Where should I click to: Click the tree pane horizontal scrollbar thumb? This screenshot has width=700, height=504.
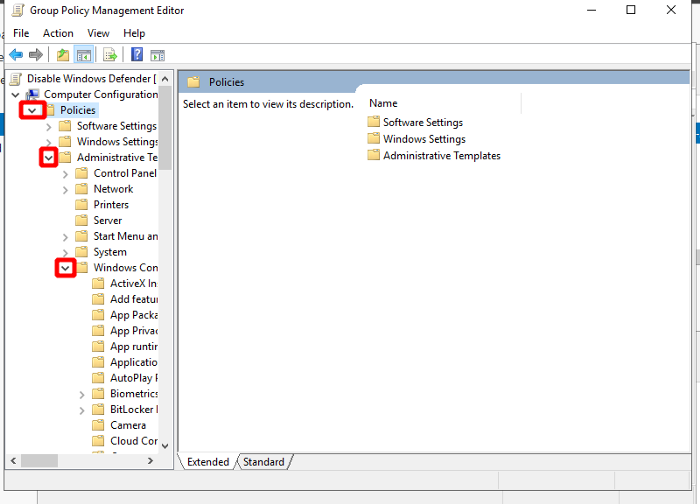point(39,461)
